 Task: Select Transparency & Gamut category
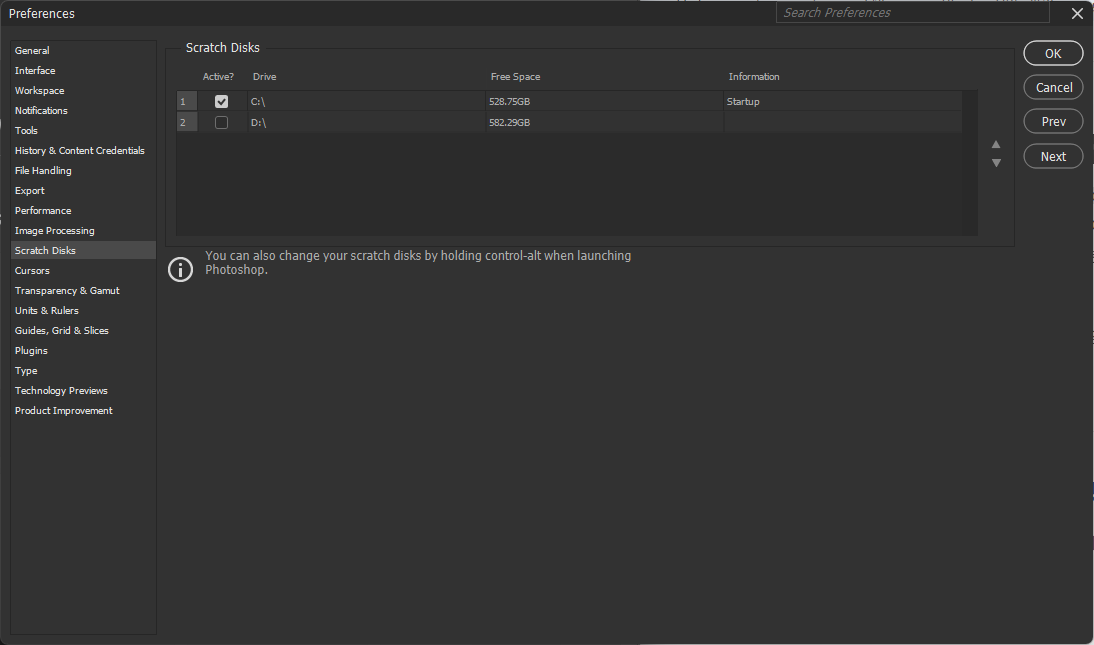point(67,290)
